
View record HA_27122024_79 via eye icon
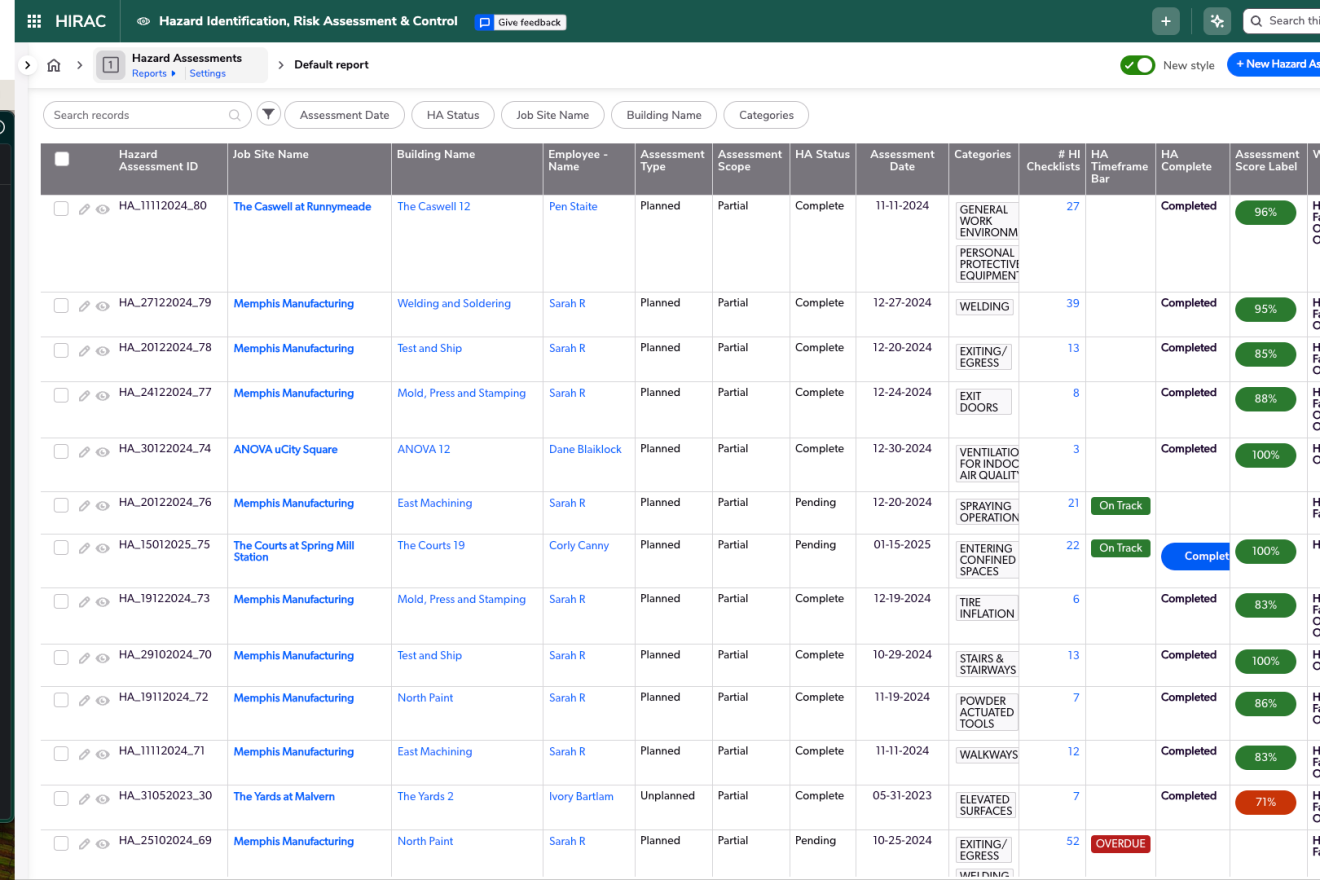[102, 306]
